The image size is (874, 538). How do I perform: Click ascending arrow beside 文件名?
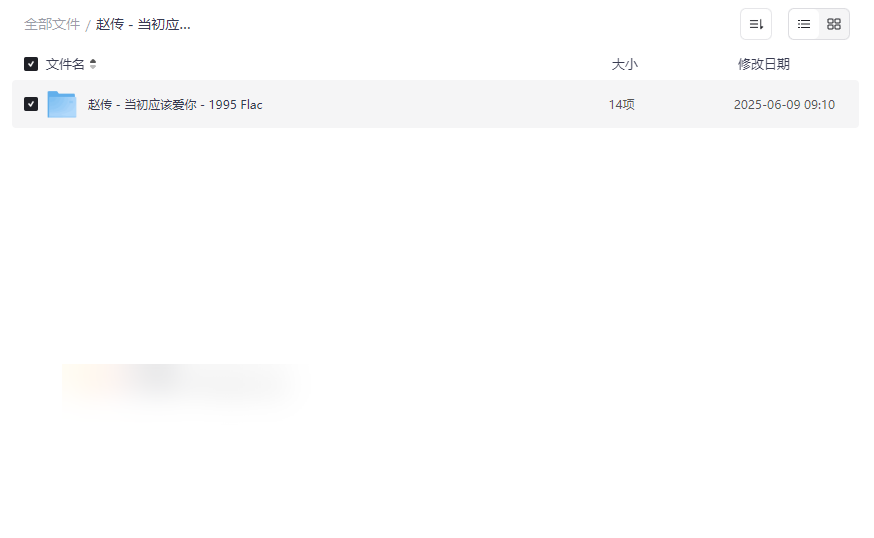click(93, 61)
